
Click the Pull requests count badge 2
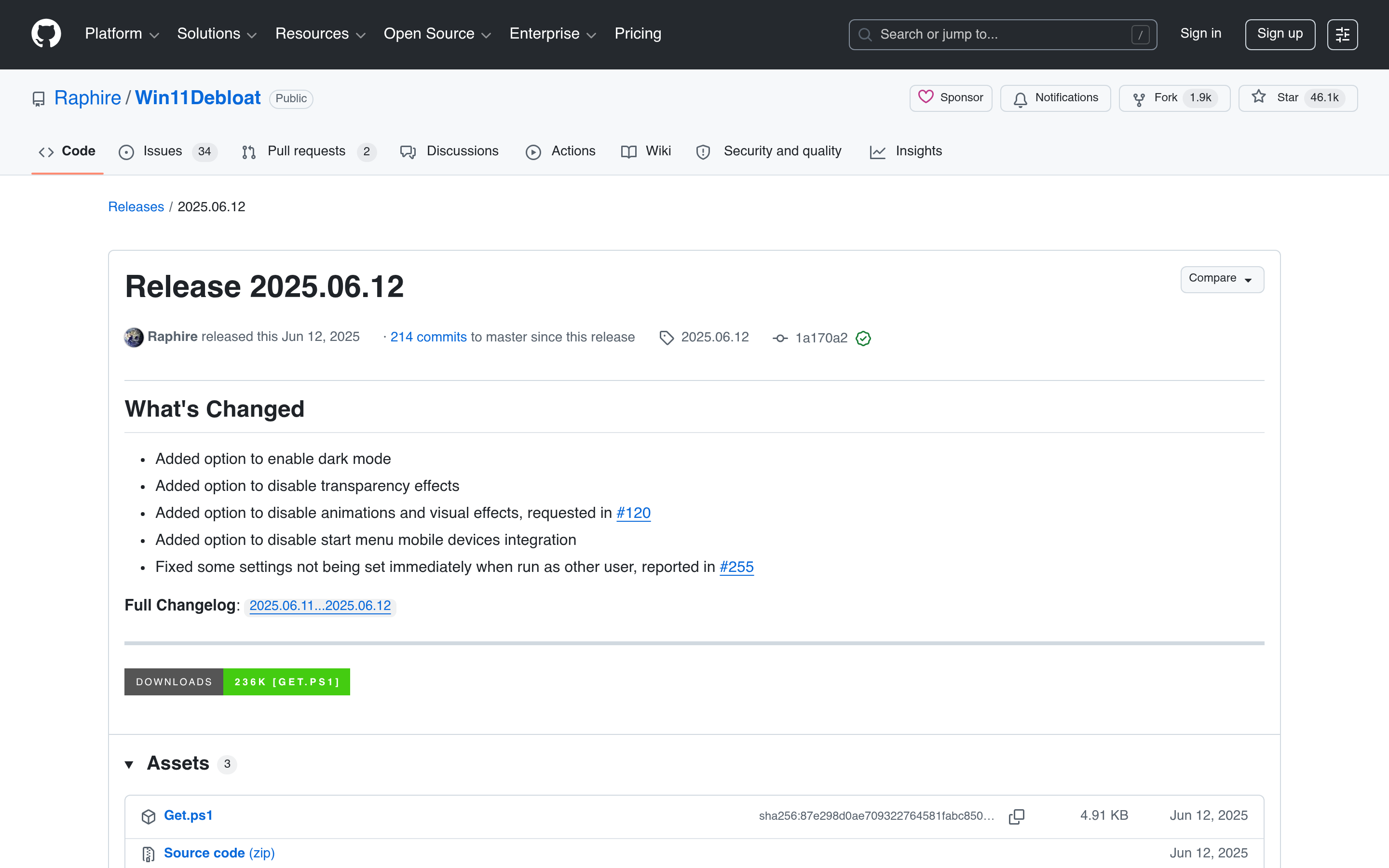tap(366, 151)
